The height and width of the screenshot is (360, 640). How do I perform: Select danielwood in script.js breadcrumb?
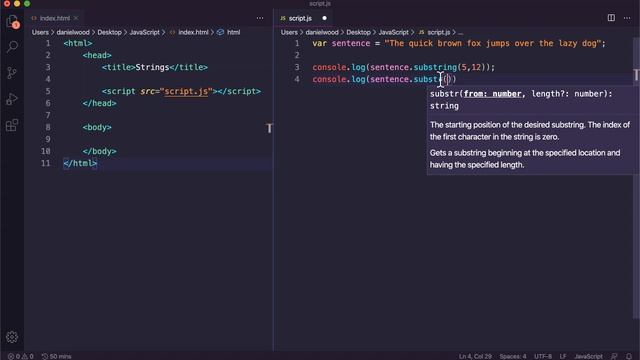(x=322, y=32)
